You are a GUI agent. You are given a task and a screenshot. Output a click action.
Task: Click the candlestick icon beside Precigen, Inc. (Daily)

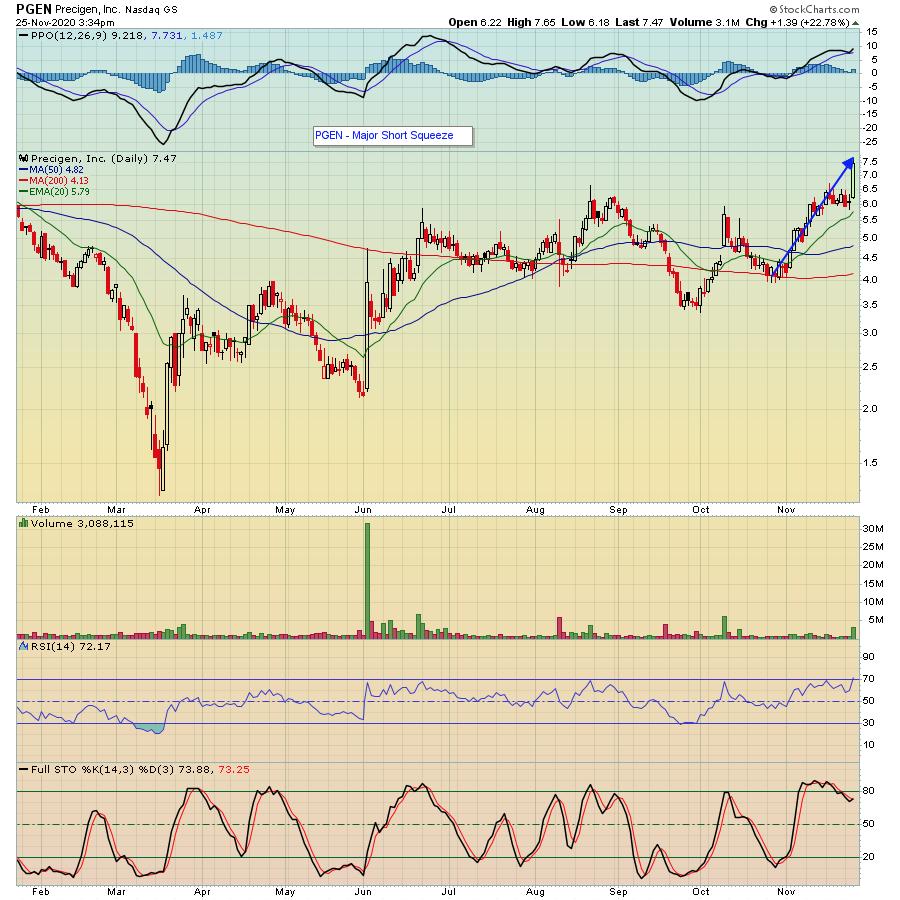tap(24, 158)
